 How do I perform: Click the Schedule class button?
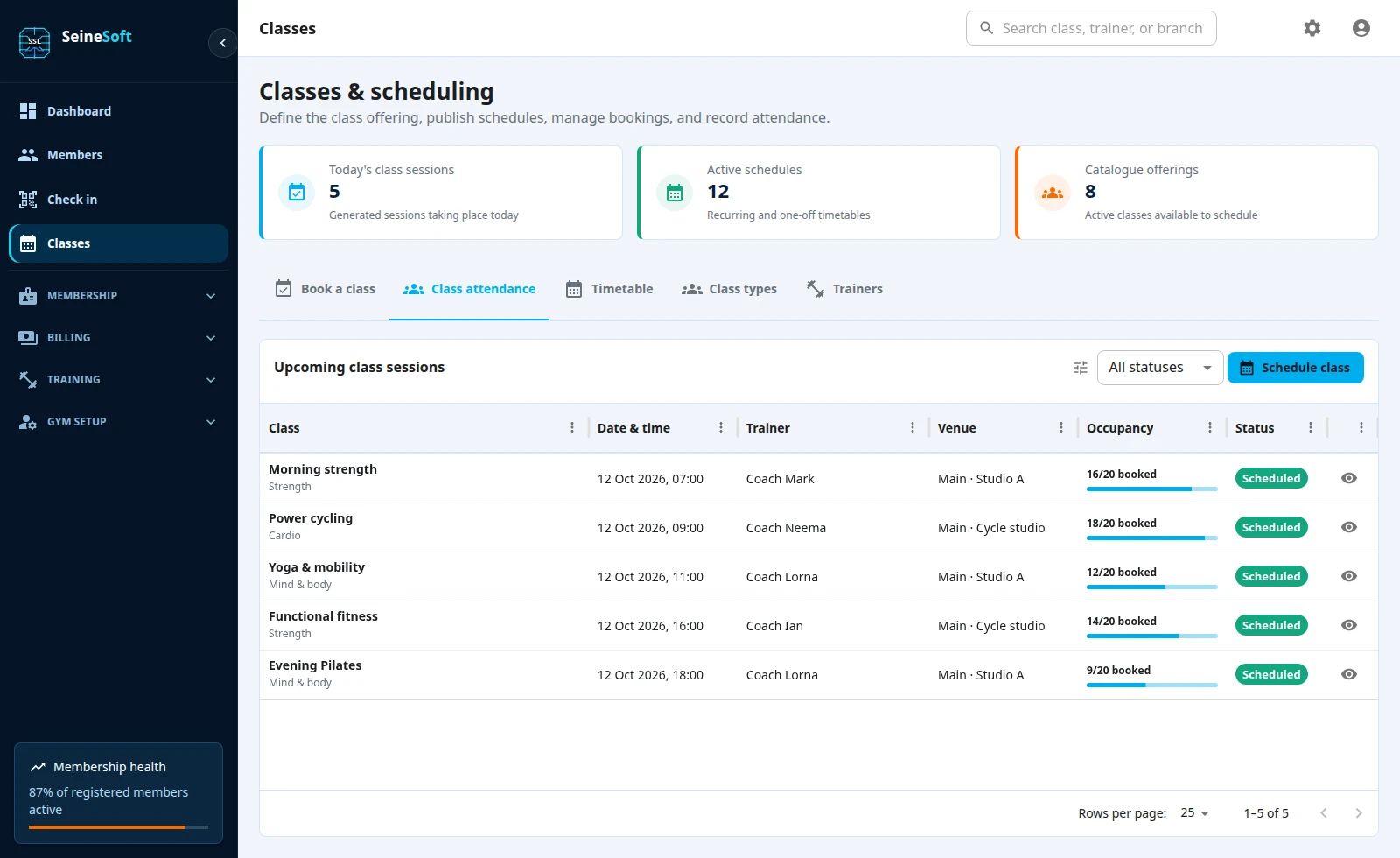click(x=1296, y=368)
